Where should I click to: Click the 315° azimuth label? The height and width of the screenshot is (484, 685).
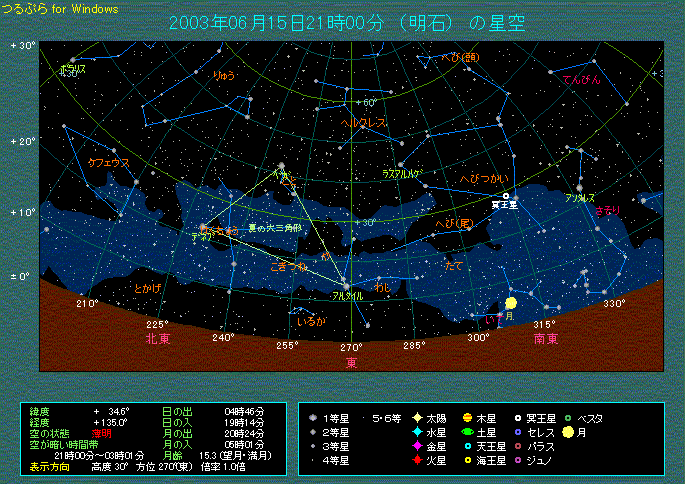pyautogui.click(x=544, y=325)
